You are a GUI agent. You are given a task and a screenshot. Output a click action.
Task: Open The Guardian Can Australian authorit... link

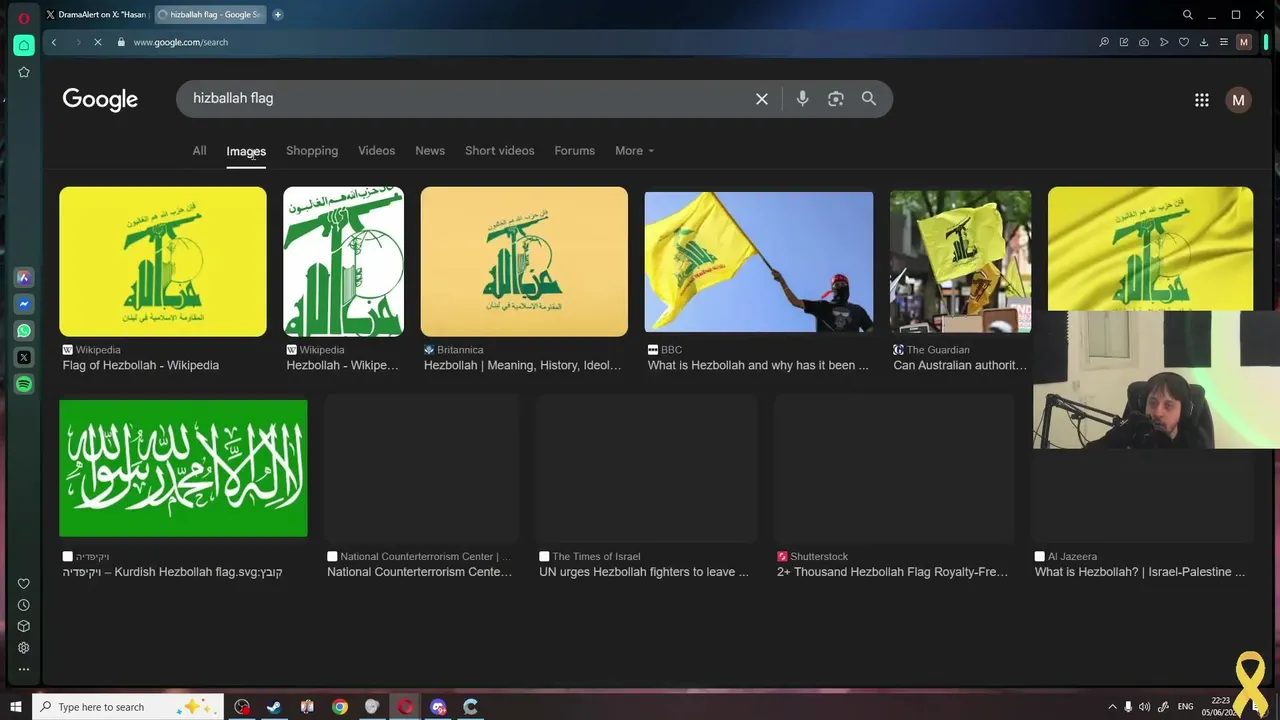click(960, 366)
